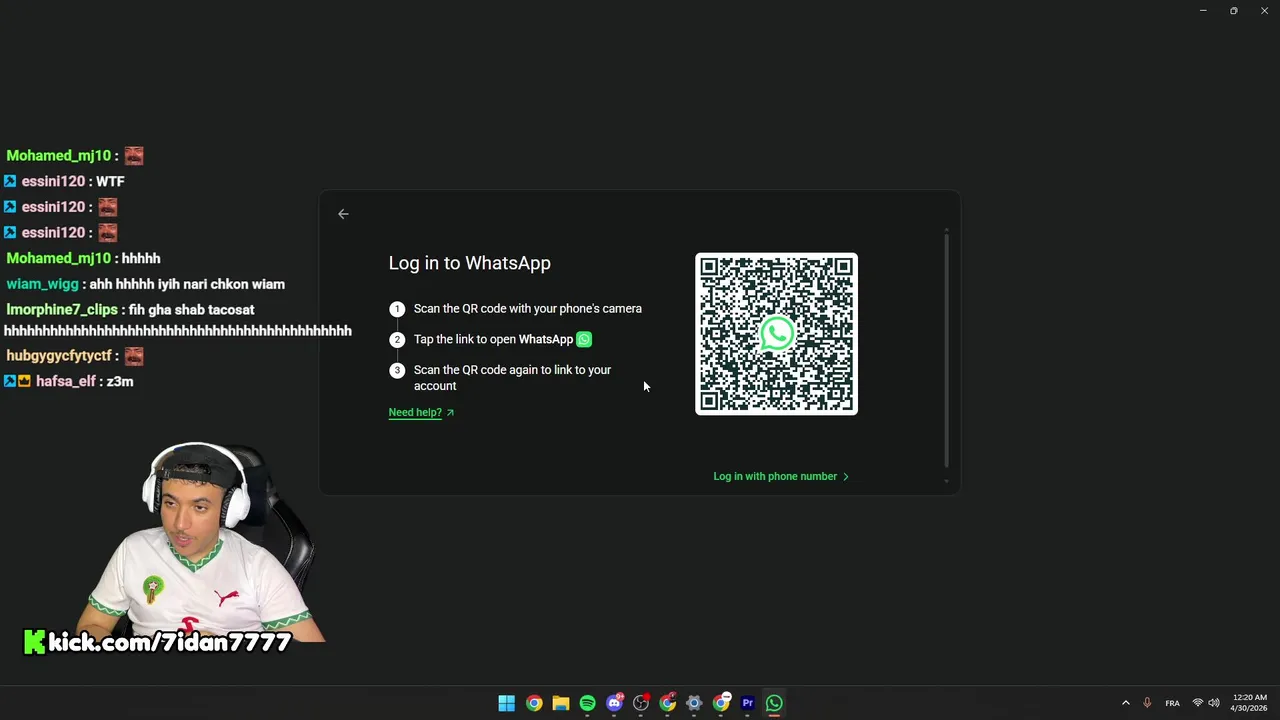The image size is (1280, 720).
Task: Open Spotify from the taskbar
Action: pyautogui.click(x=587, y=703)
